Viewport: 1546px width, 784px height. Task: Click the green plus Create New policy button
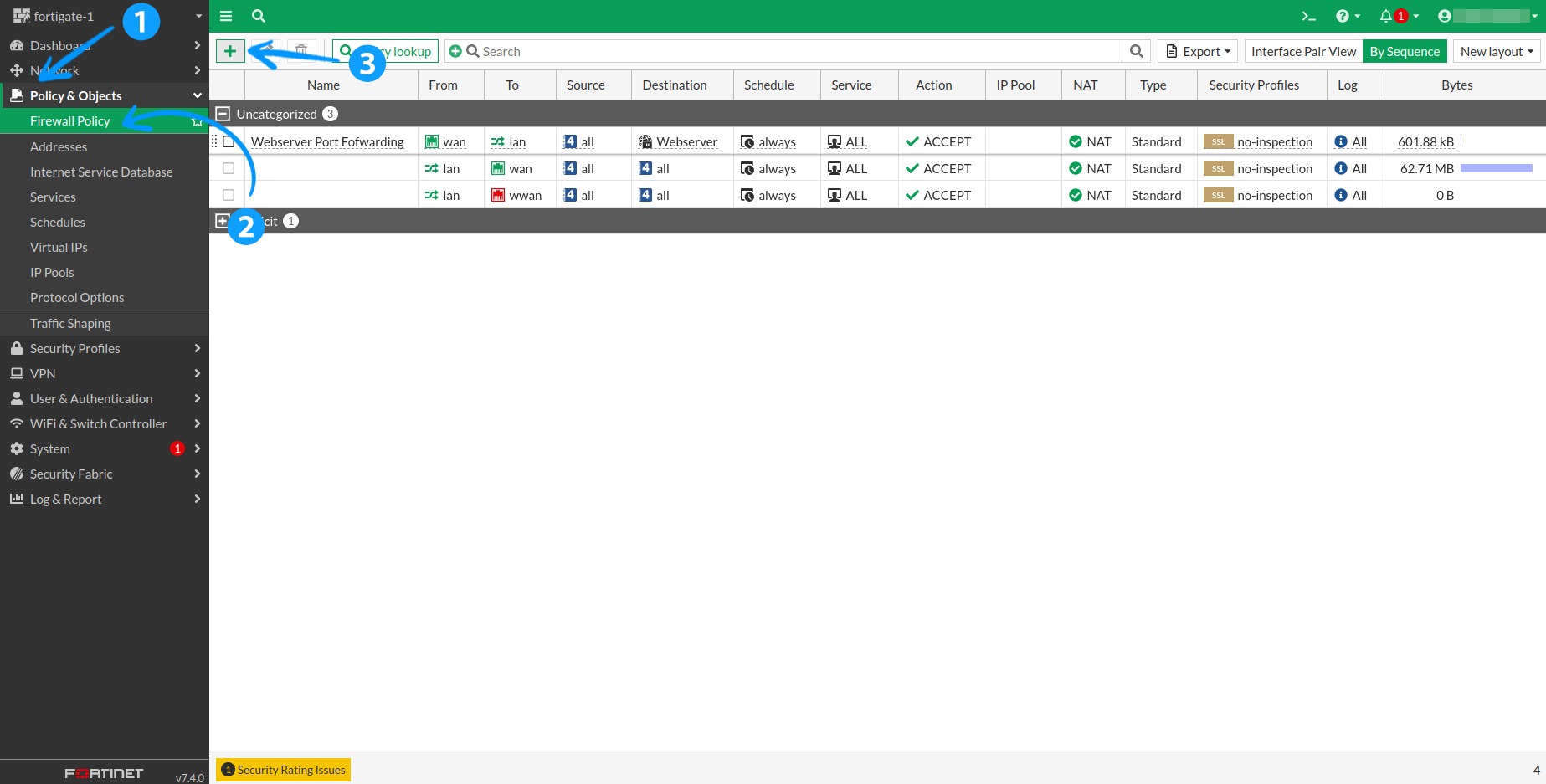[x=230, y=51]
